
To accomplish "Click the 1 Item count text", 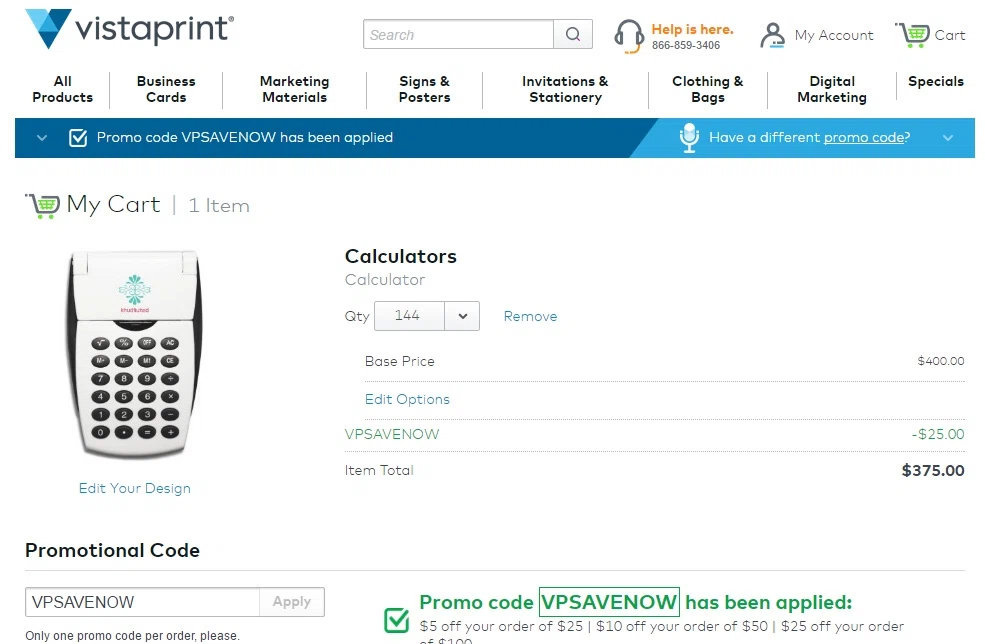I will 219,205.
